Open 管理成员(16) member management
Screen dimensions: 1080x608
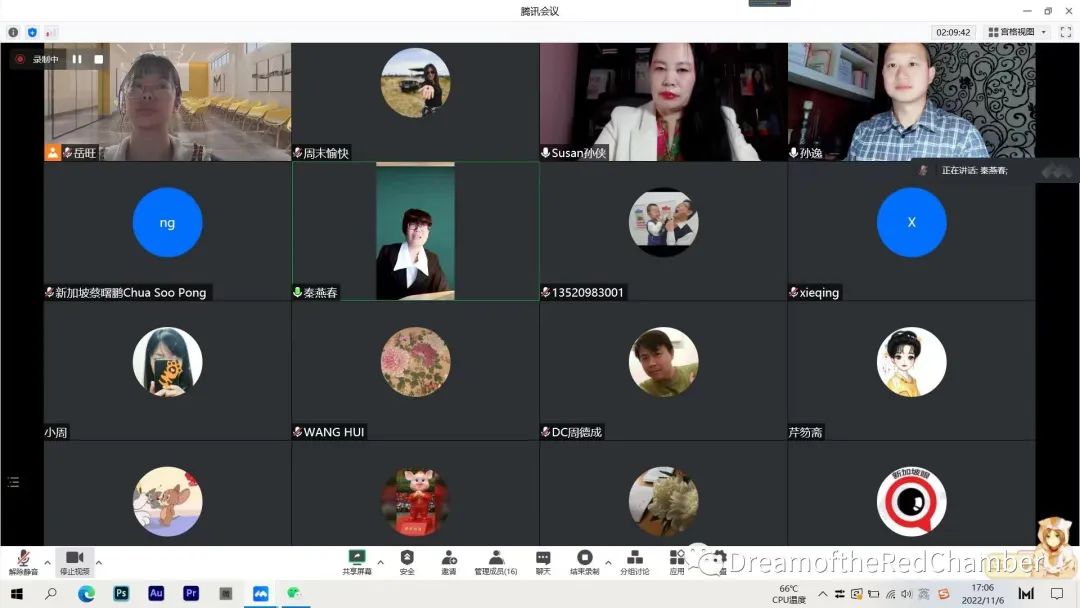click(x=494, y=560)
